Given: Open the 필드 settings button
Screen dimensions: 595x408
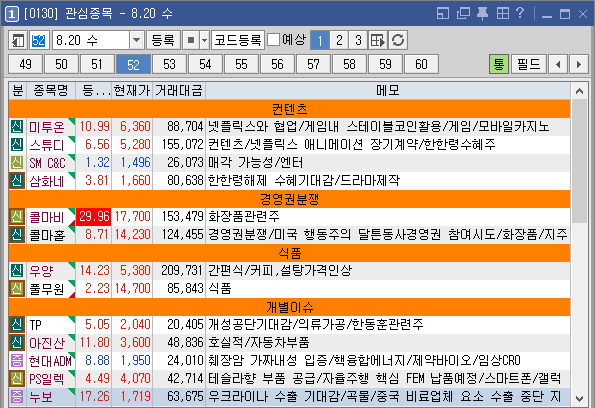Looking at the screenshot, I should pyautogui.click(x=529, y=64).
